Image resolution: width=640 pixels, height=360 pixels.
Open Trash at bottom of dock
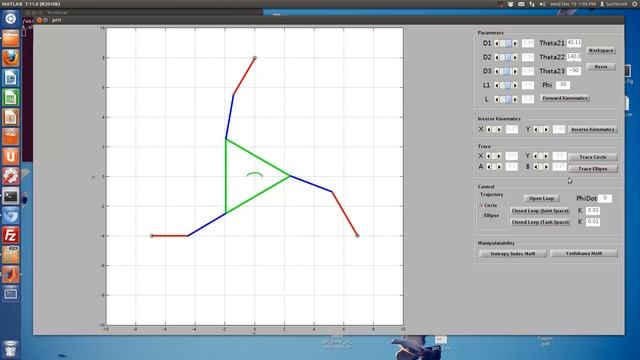(x=11, y=349)
